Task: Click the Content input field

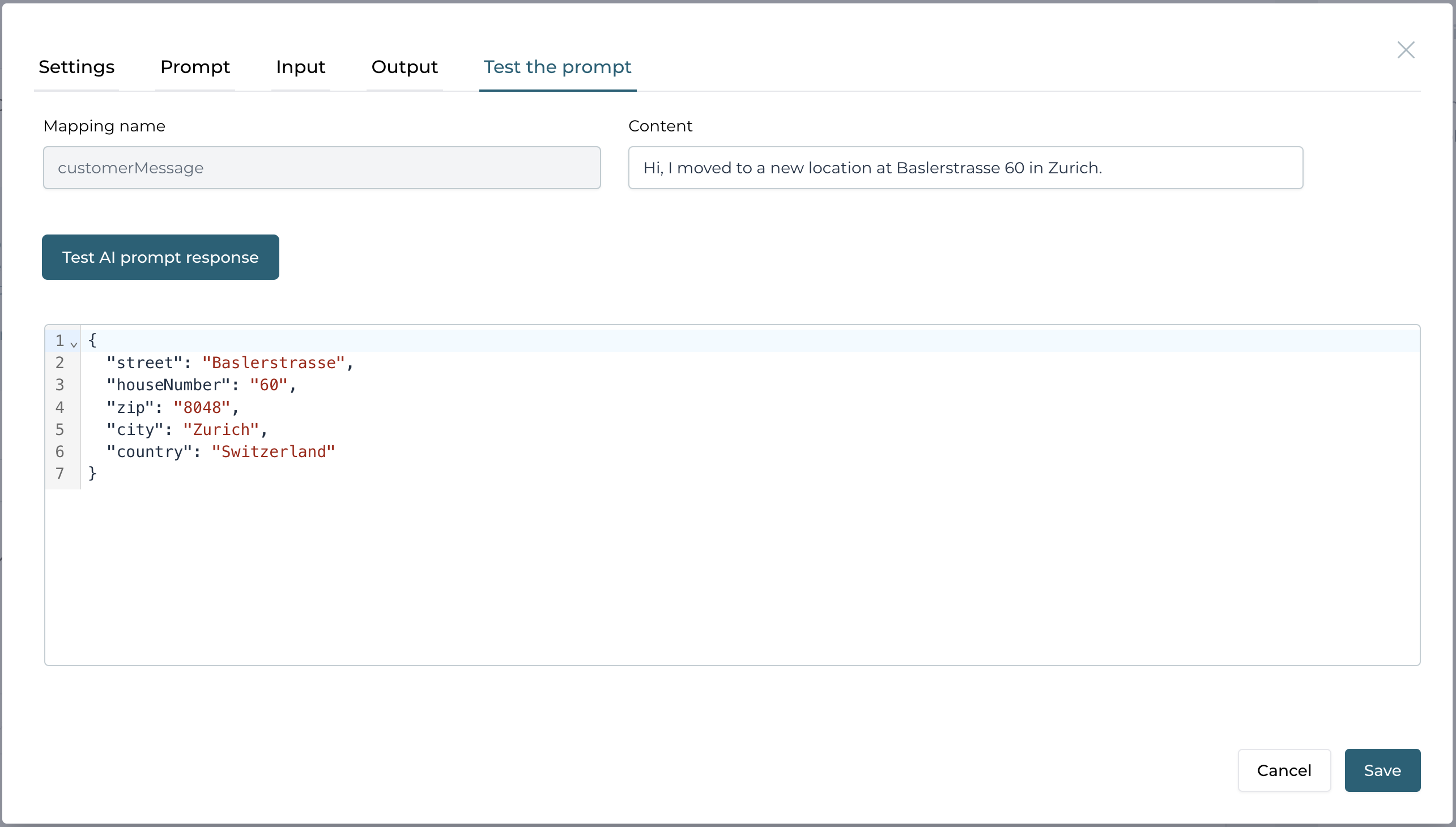Action: [966, 167]
